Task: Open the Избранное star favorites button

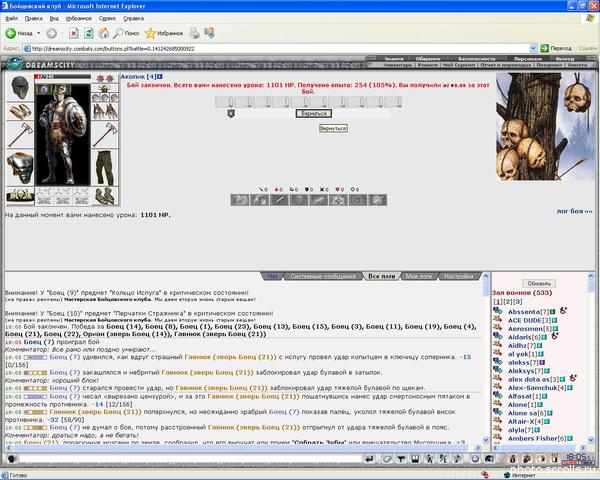Action: (164, 33)
